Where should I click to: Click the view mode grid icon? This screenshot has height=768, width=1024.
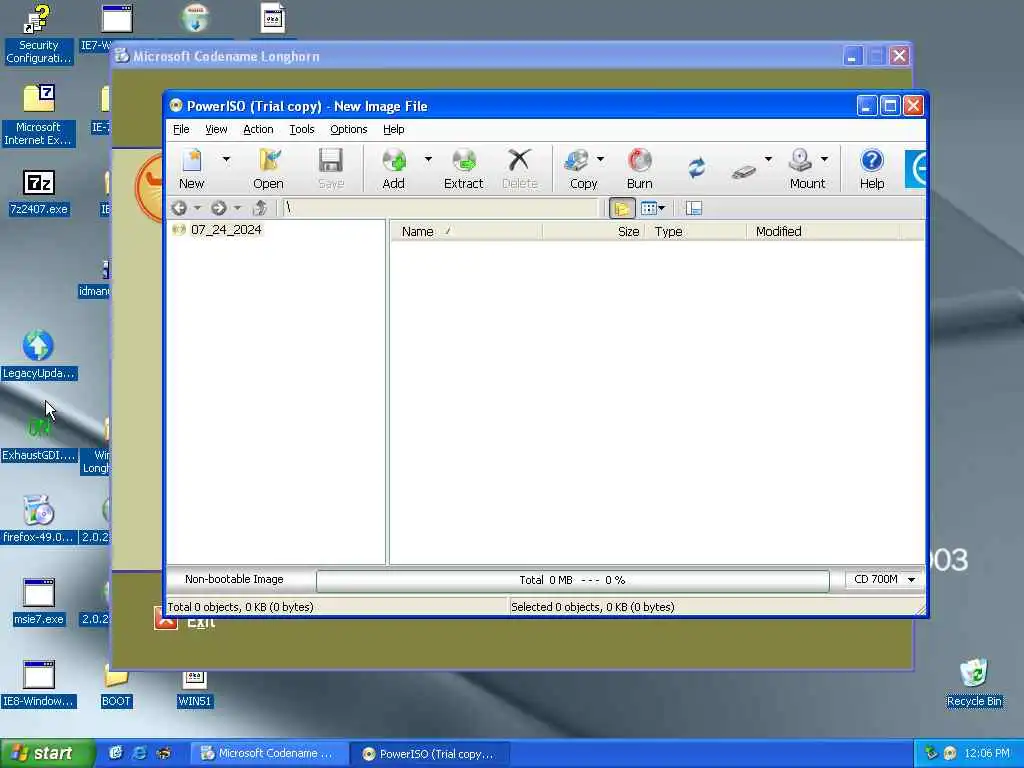tap(648, 208)
